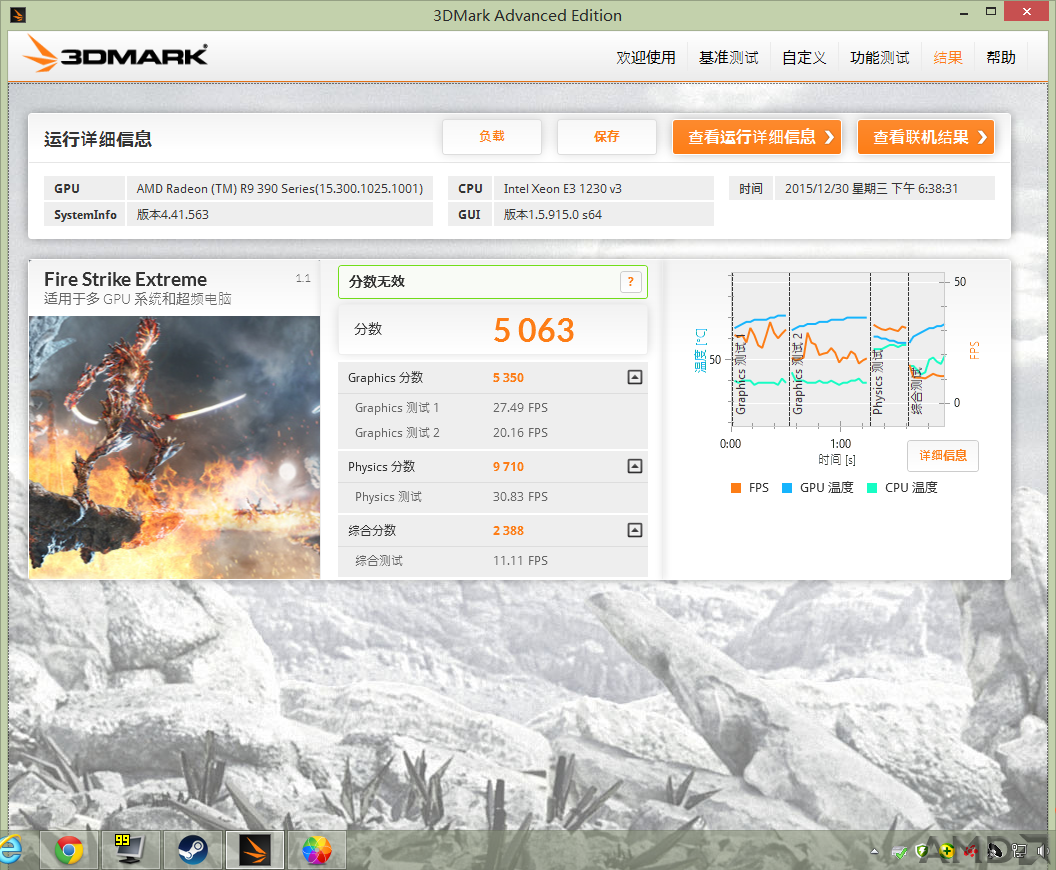Open 详细信息 below the chart
Image resolution: width=1056 pixels, height=870 pixels.
tap(943, 456)
